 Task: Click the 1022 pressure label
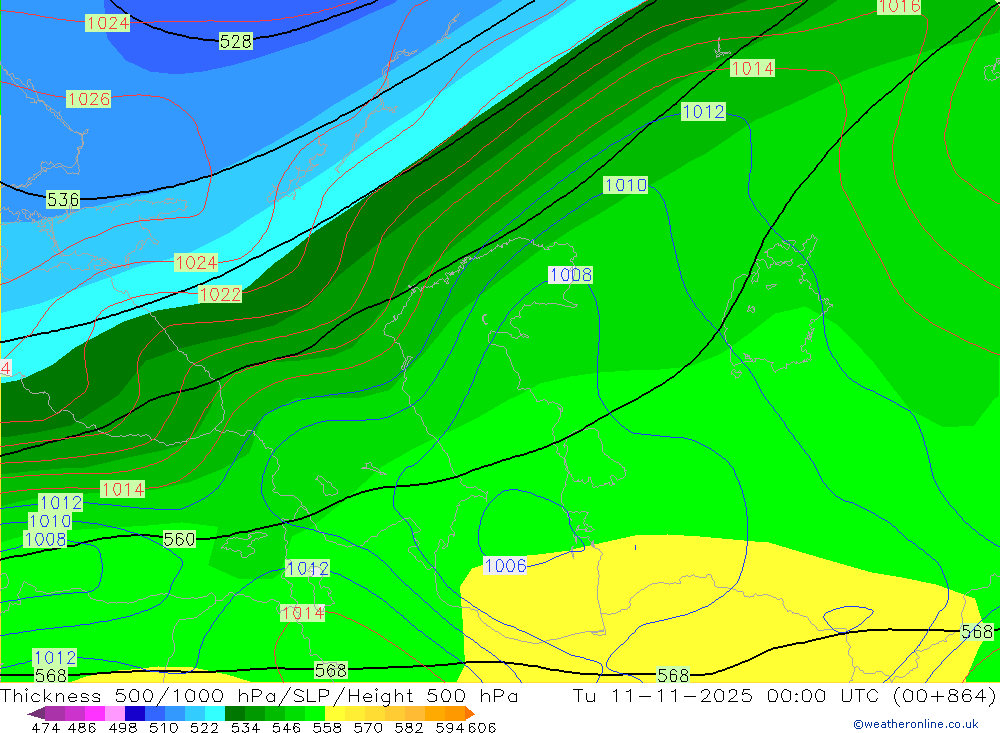point(220,294)
